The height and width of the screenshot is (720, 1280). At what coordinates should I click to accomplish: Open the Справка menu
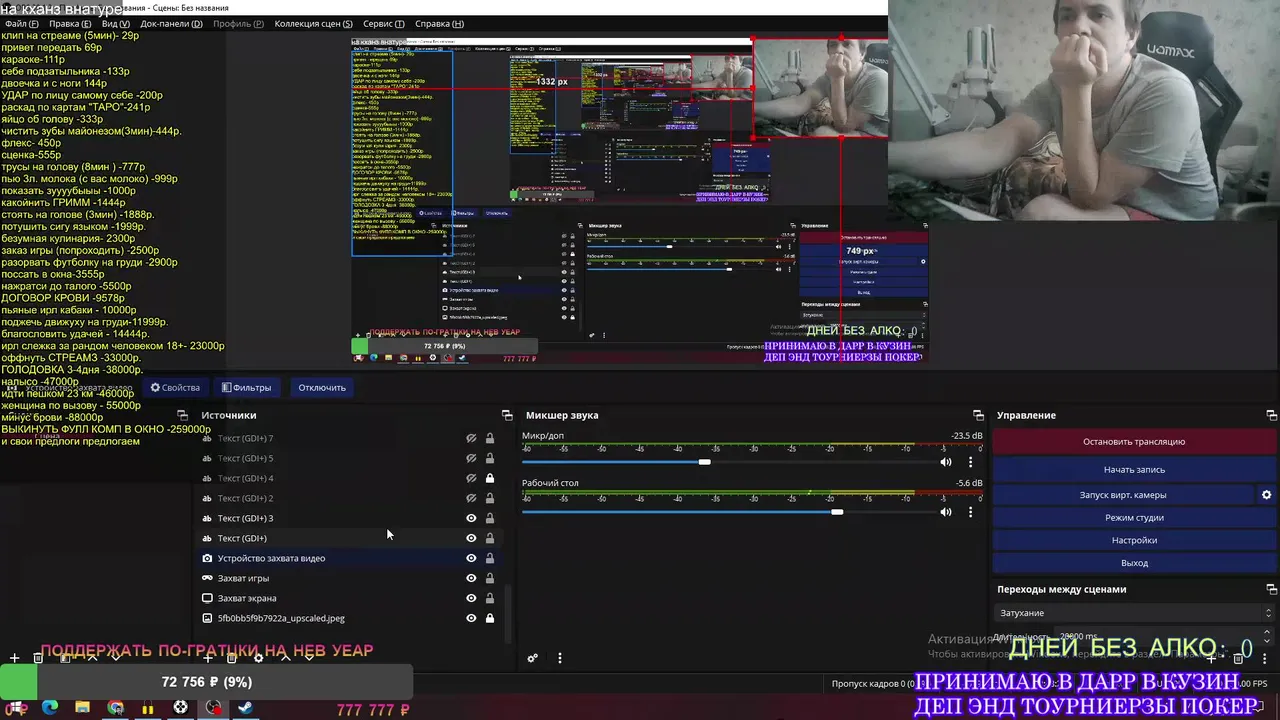(x=439, y=23)
